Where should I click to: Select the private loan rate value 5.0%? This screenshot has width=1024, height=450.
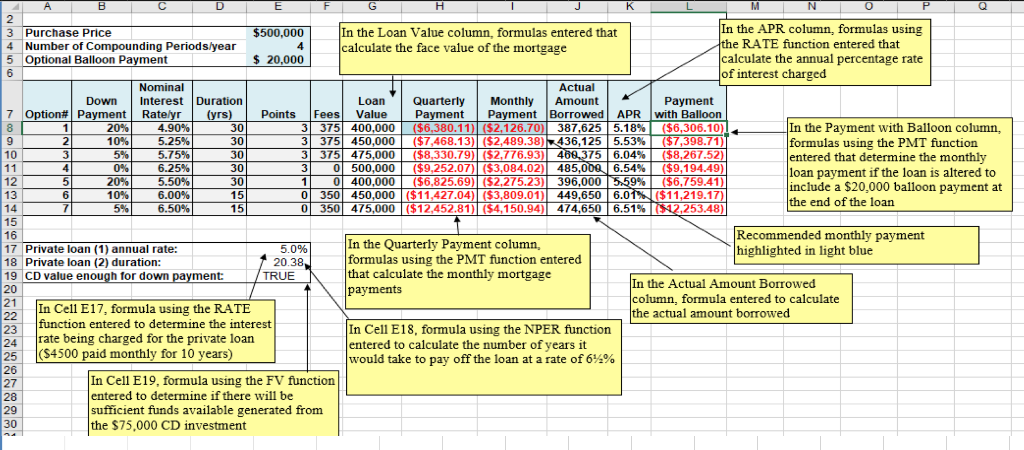[x=278, y=249]
